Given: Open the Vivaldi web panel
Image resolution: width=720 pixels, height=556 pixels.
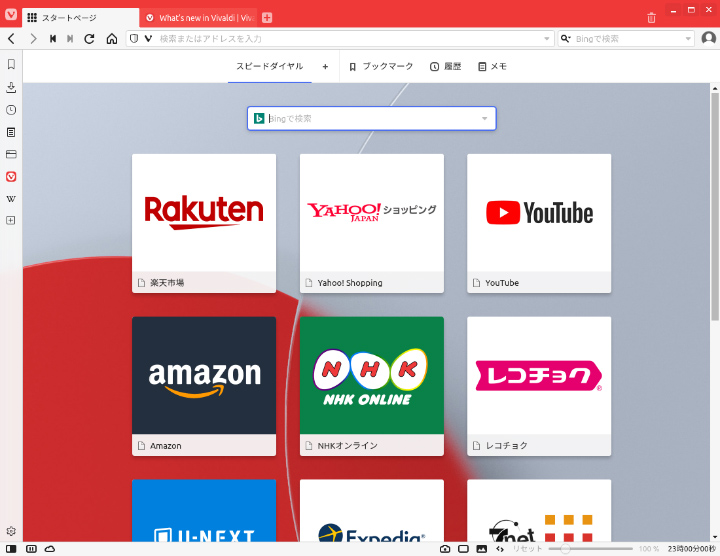Looking at the screenshot, I should 11,176.
